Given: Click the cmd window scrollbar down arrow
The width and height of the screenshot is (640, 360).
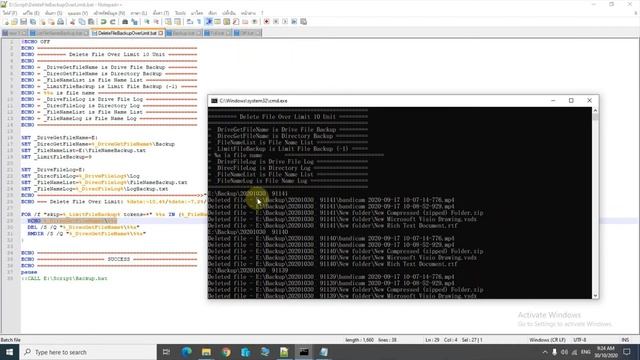Looking at the screenshot, I should 595,296.
